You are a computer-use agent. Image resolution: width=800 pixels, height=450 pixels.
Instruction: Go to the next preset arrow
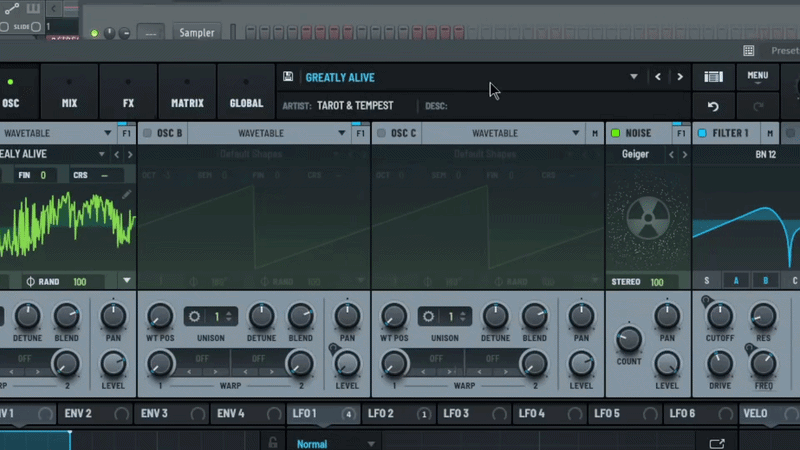(x=680, y=77)
